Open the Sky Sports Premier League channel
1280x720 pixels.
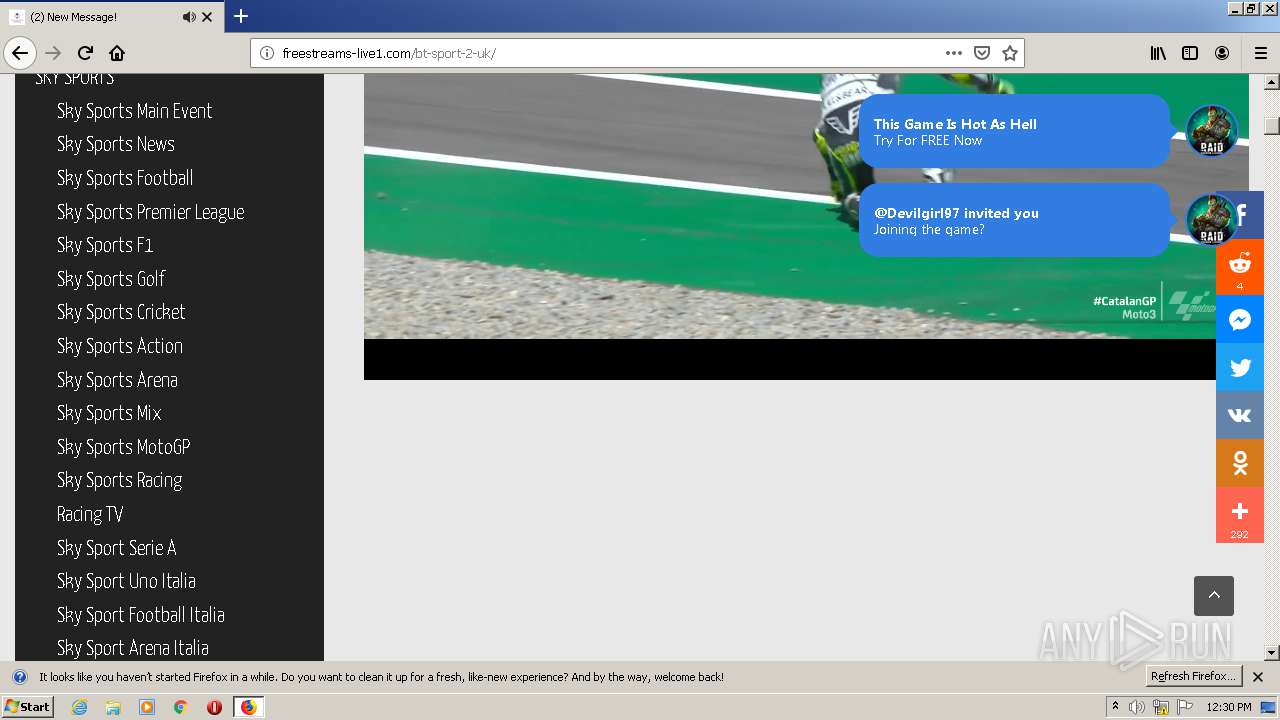[x=151, y=212]
